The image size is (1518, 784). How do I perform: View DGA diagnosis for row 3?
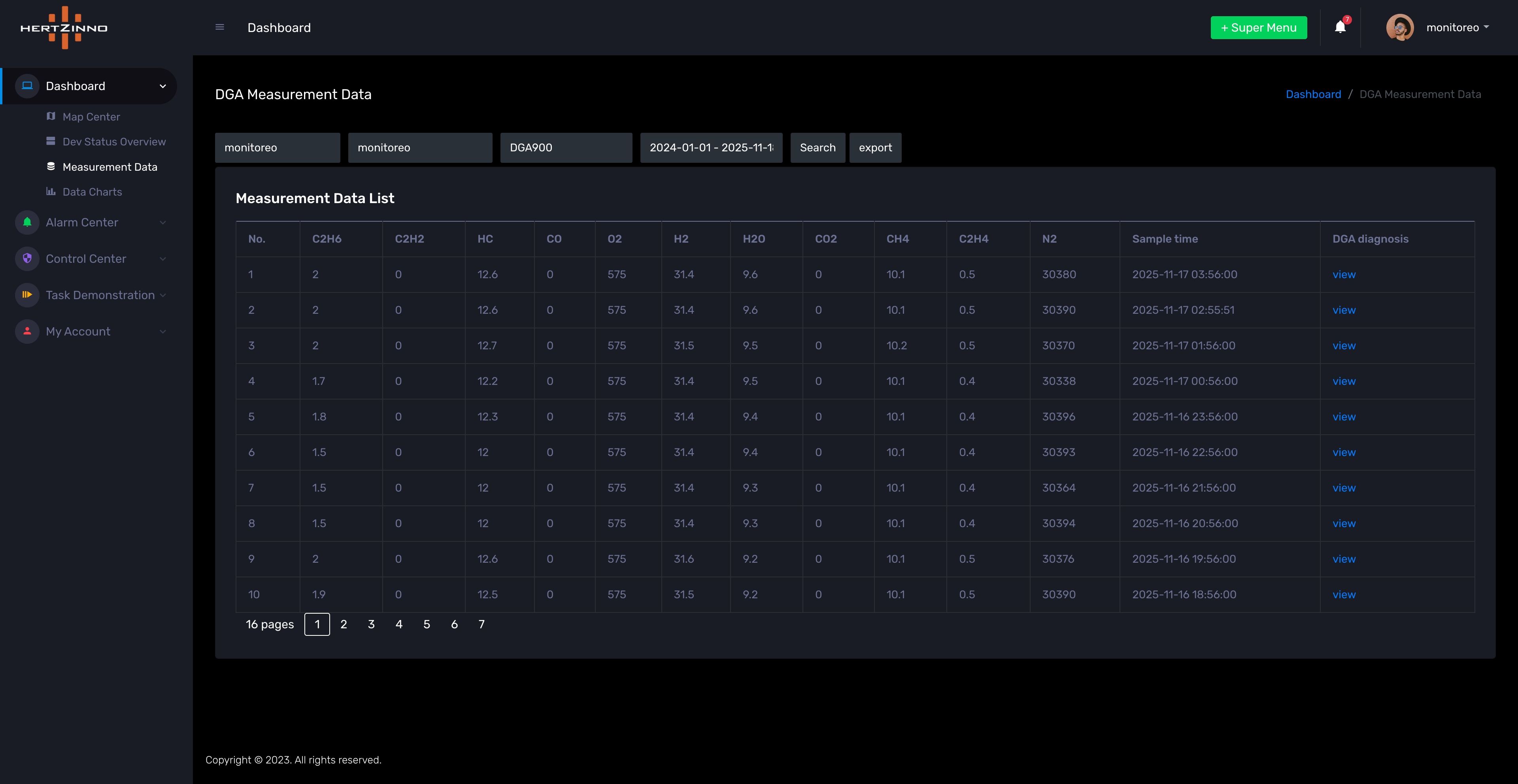tap(1344, 346)
